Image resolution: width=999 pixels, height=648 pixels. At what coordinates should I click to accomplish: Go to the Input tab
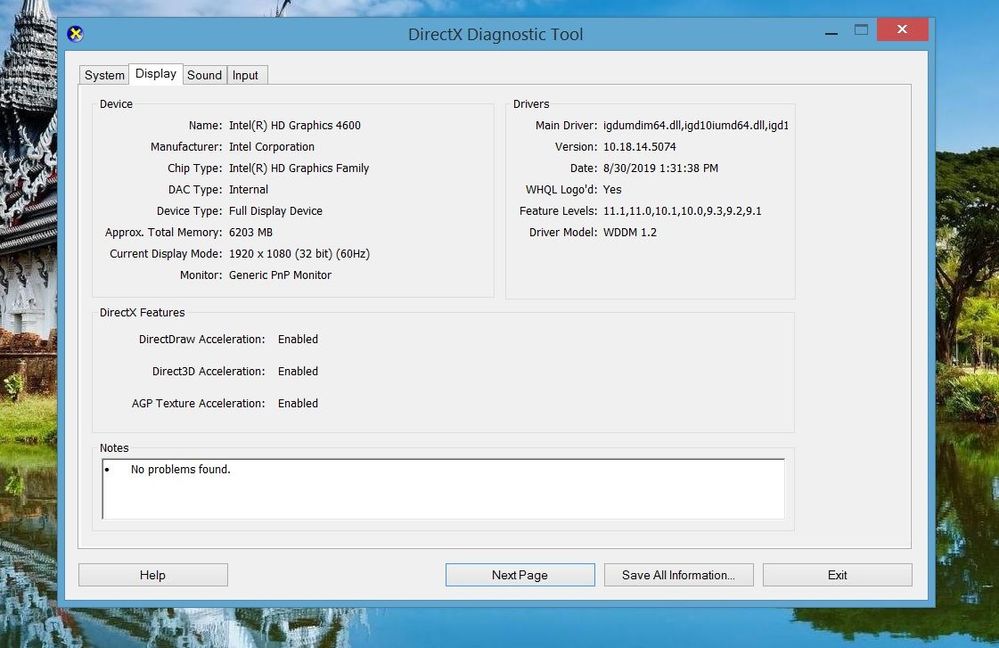pos(245,75)
